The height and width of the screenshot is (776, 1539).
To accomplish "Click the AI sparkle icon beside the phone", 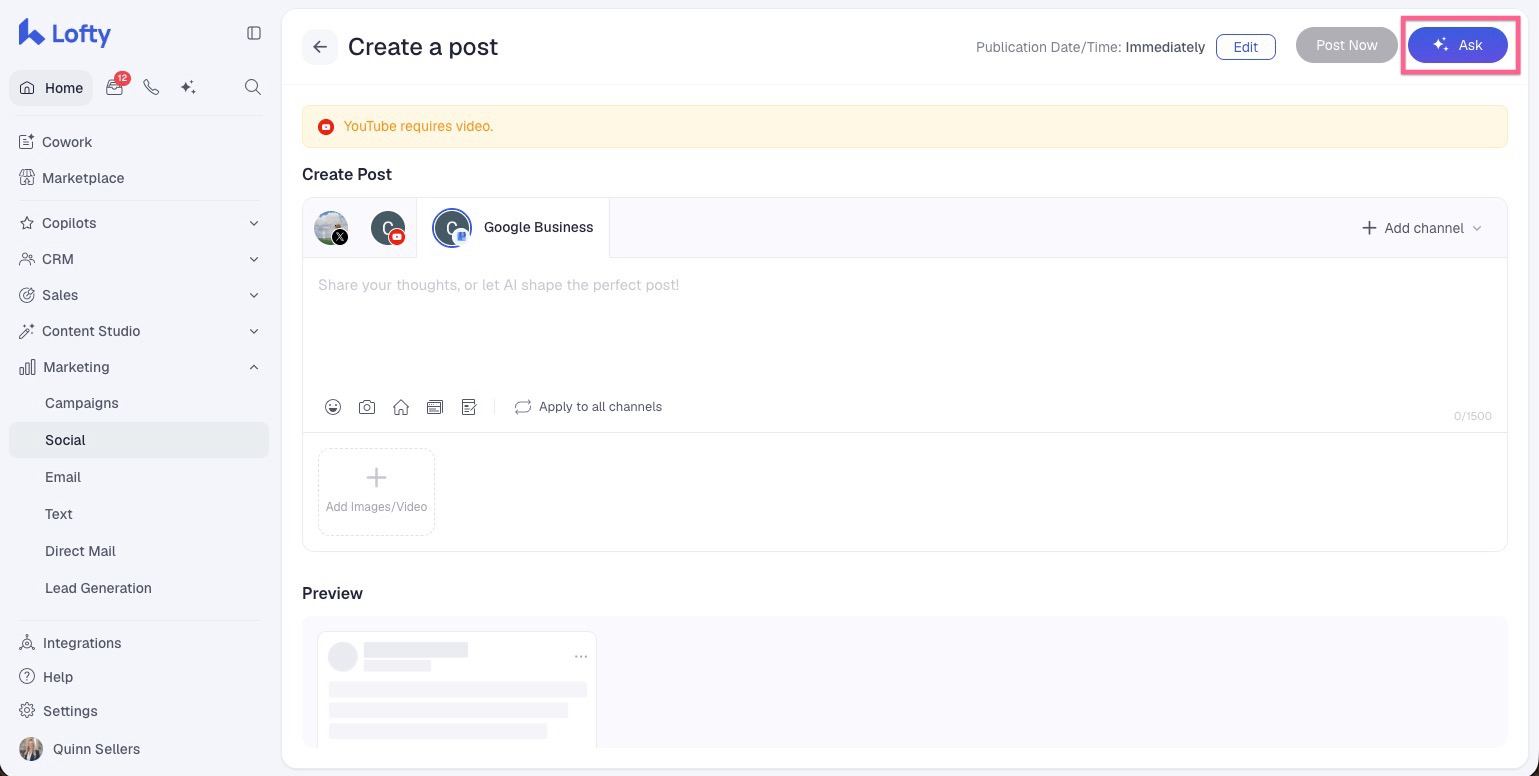I will point(187,87).
